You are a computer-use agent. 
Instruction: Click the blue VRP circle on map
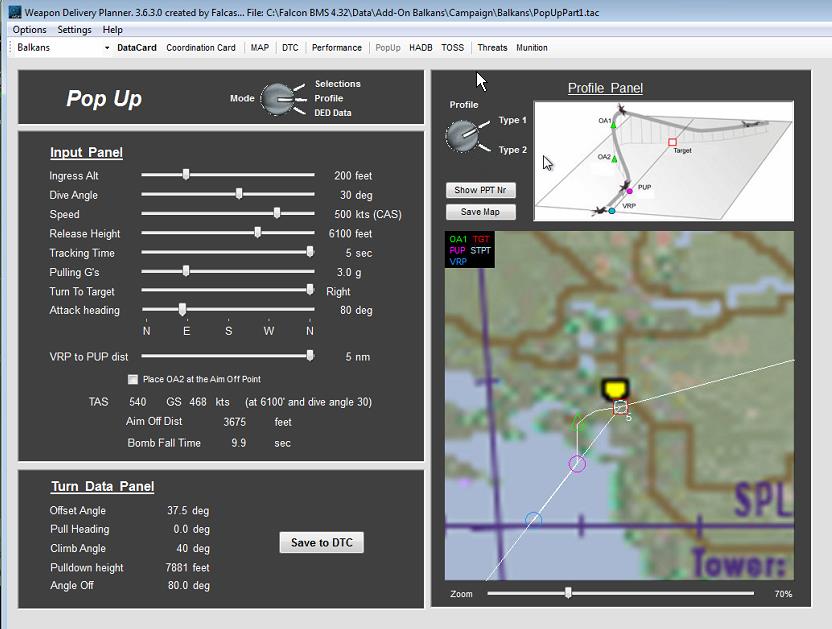tap(533, 519)
